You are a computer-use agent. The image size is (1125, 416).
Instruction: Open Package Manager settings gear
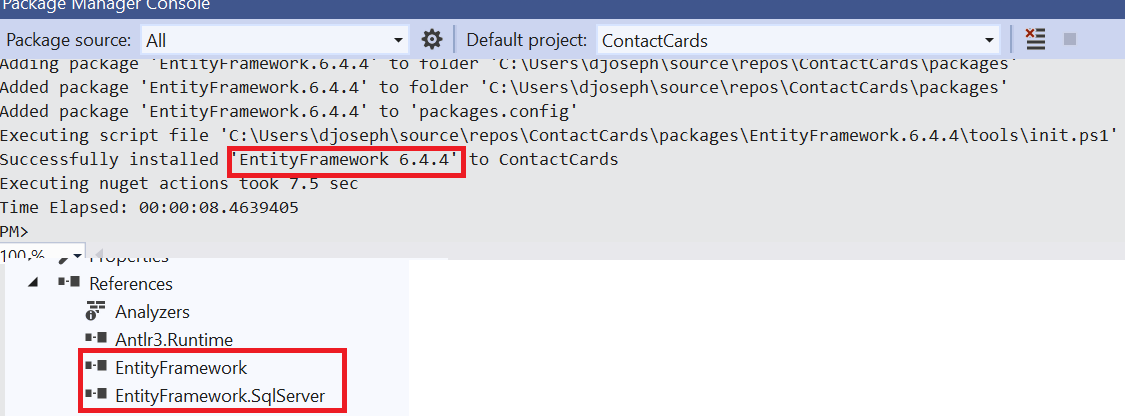431,39
